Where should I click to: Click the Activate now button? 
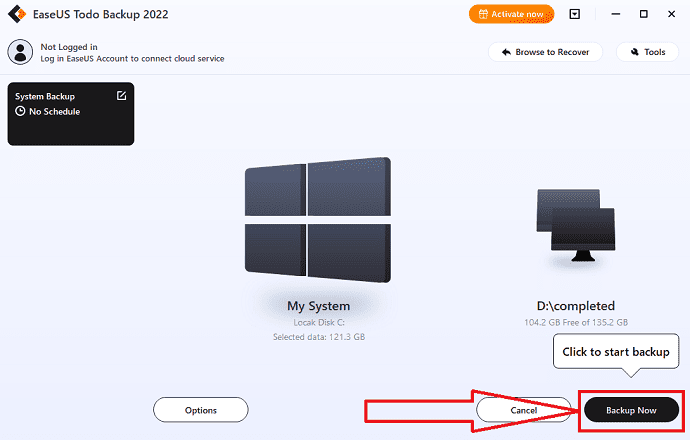511,14
